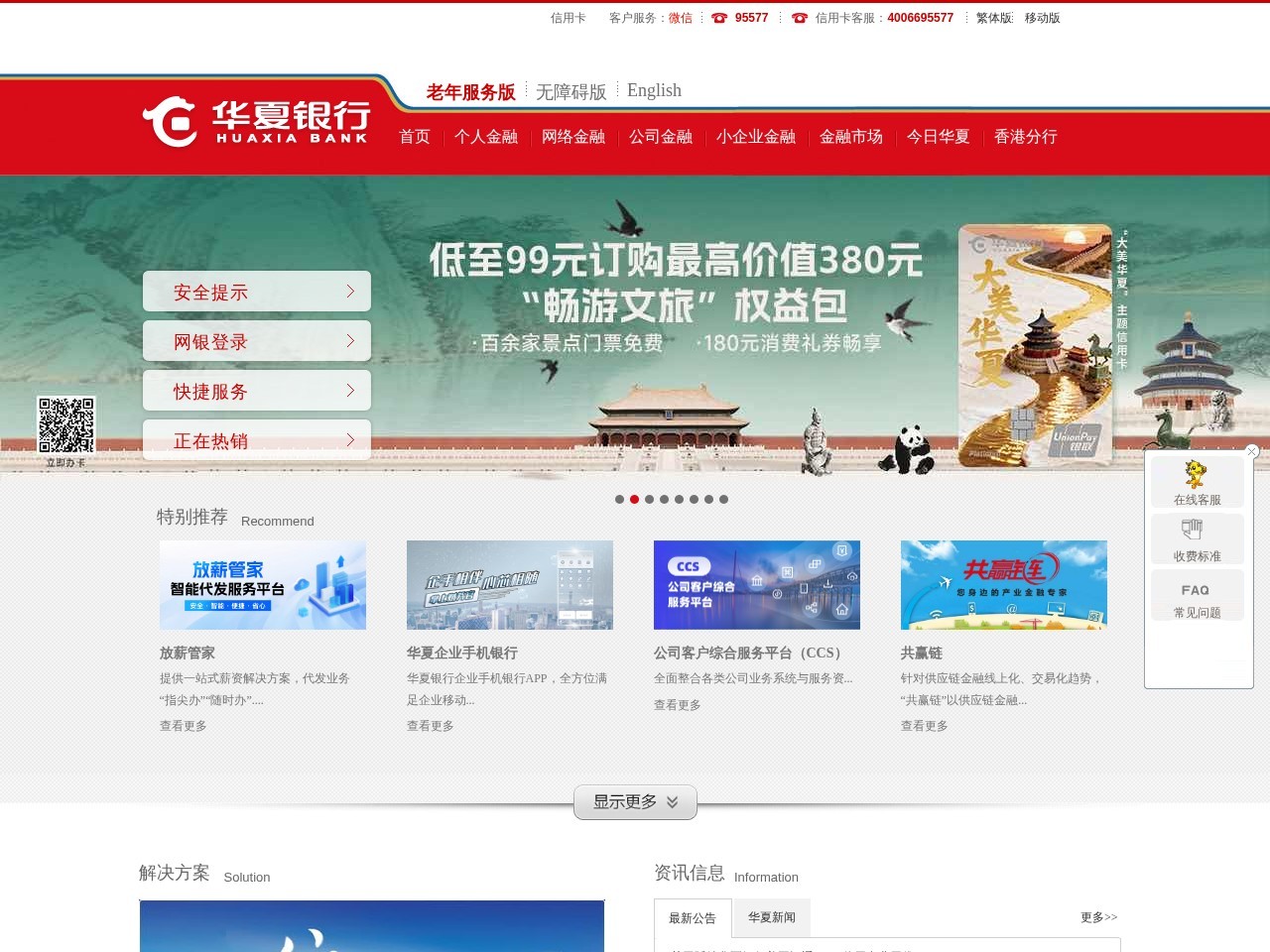Image resolution: width=1270 pixels, height=952 pixels.
Task: Open 金融市场 navigation menu
Action: tap(851, 137)
